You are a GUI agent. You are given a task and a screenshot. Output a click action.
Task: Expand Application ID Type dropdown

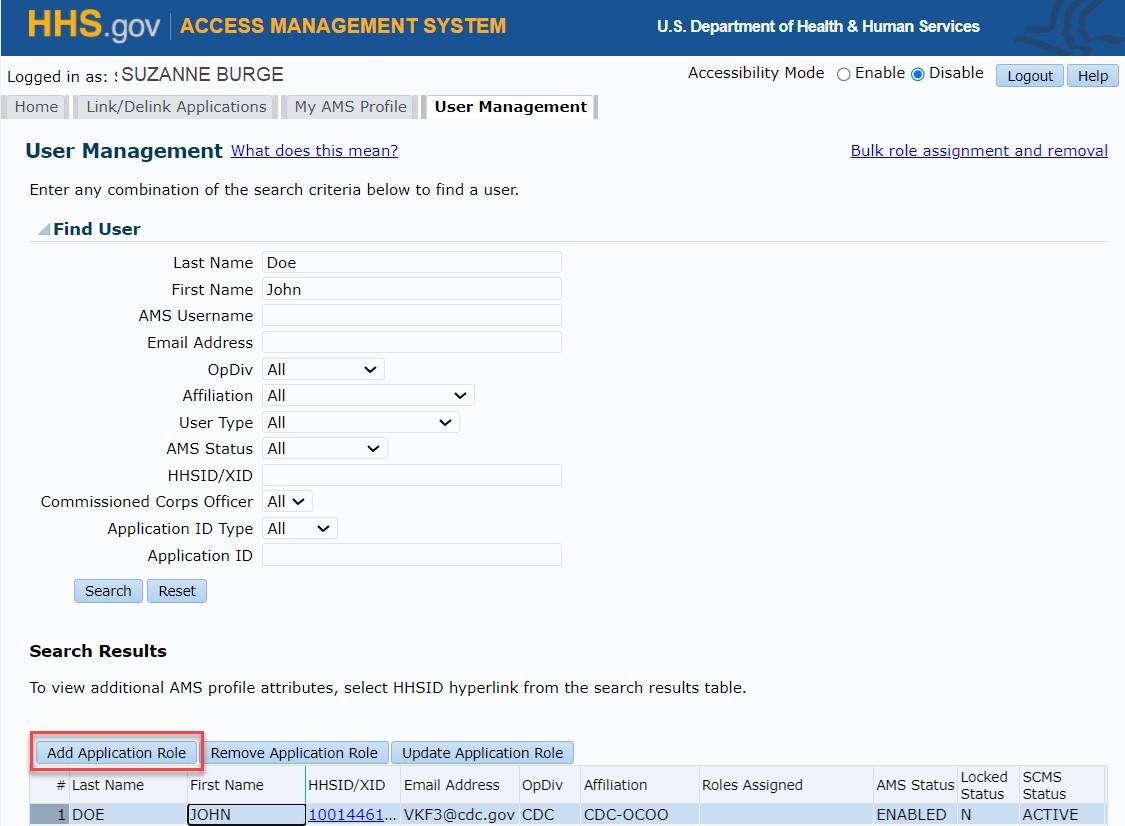(299, 529)
